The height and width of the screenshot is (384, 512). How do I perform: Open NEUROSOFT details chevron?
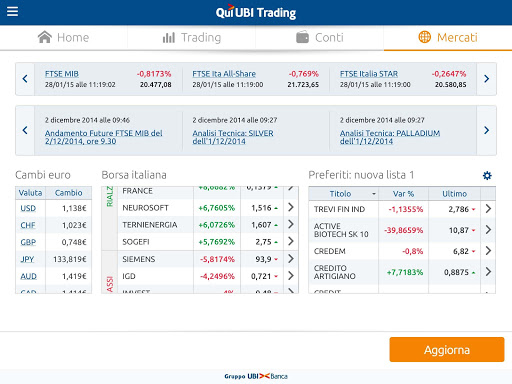point(291,207)
